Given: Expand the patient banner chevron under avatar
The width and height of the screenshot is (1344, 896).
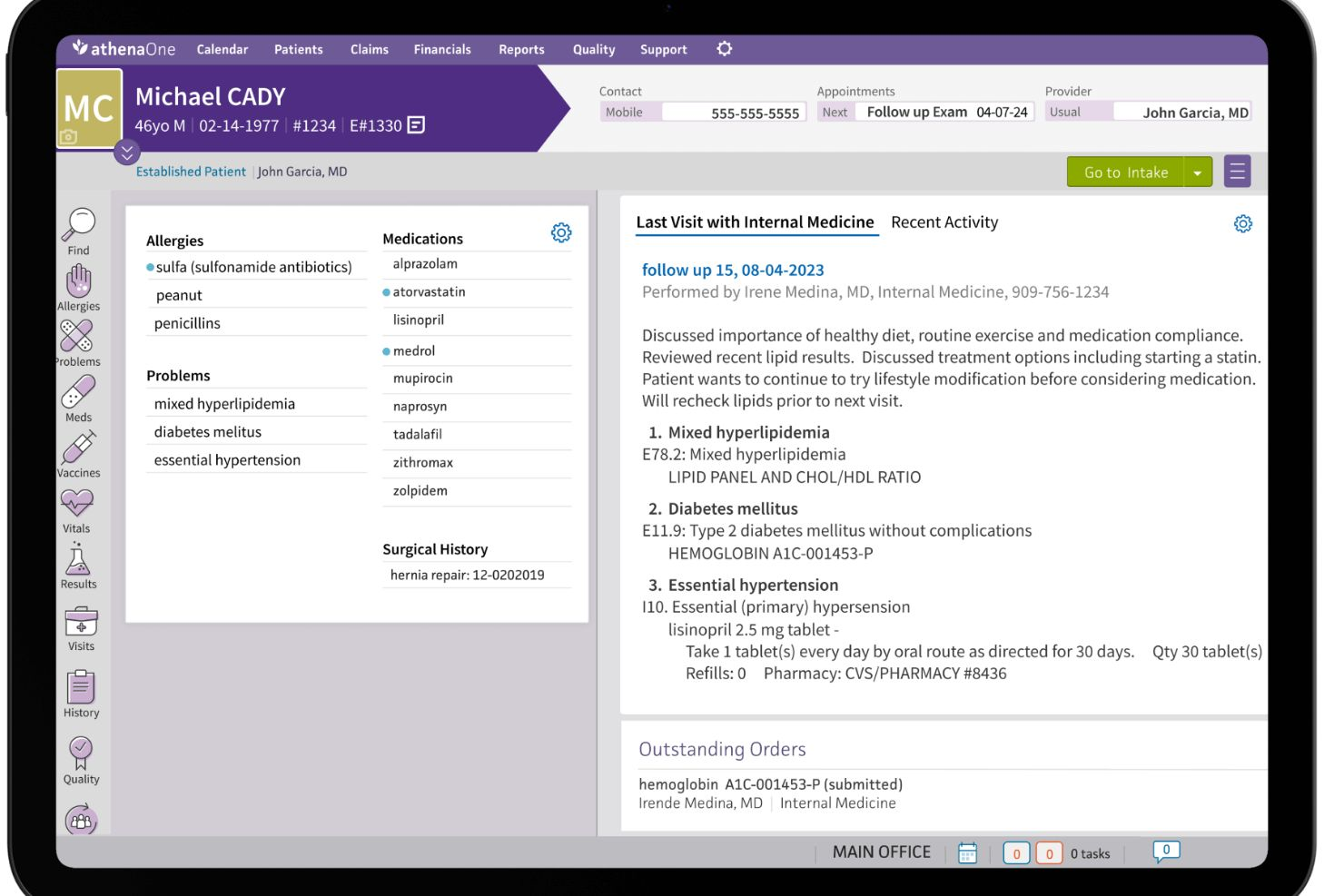Looking at the screenshot, I should tap(127, 153).
